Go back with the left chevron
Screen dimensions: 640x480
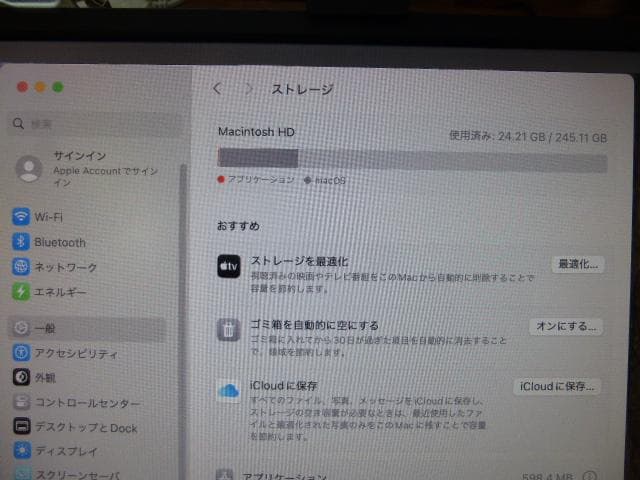click(x=217, y=88)
